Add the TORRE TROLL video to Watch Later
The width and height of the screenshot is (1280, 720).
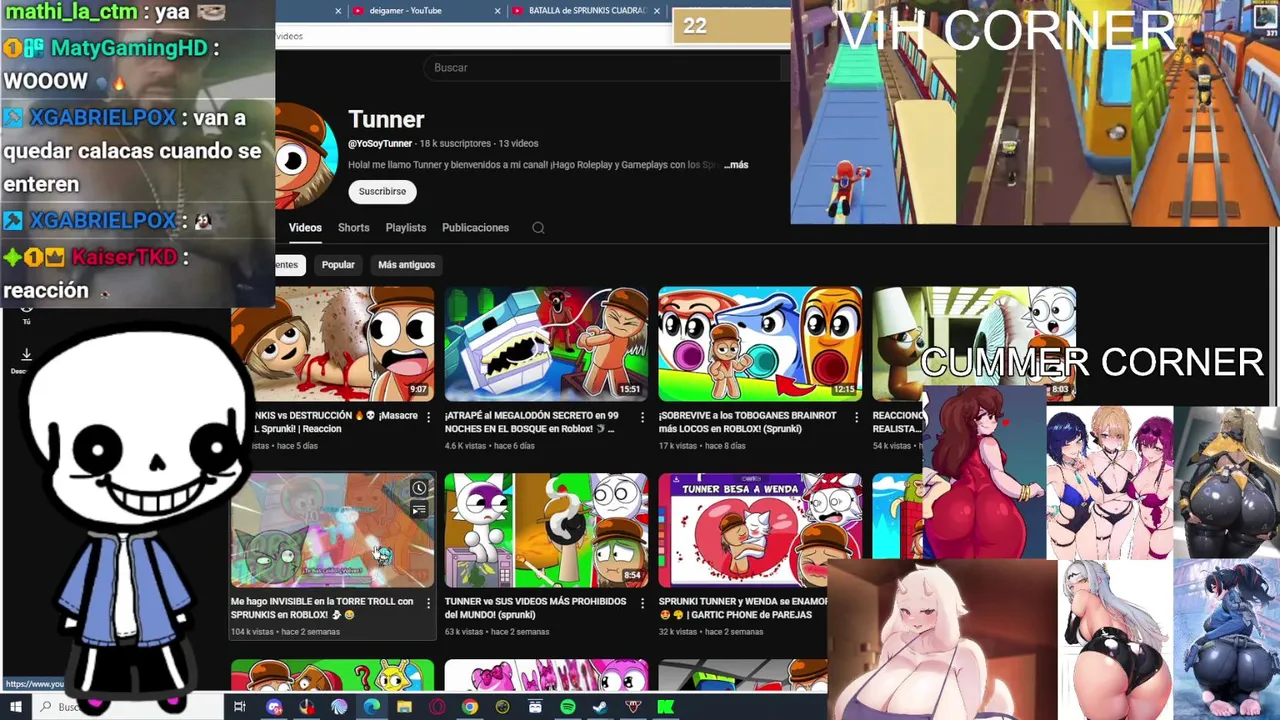[x=419, y=488]
